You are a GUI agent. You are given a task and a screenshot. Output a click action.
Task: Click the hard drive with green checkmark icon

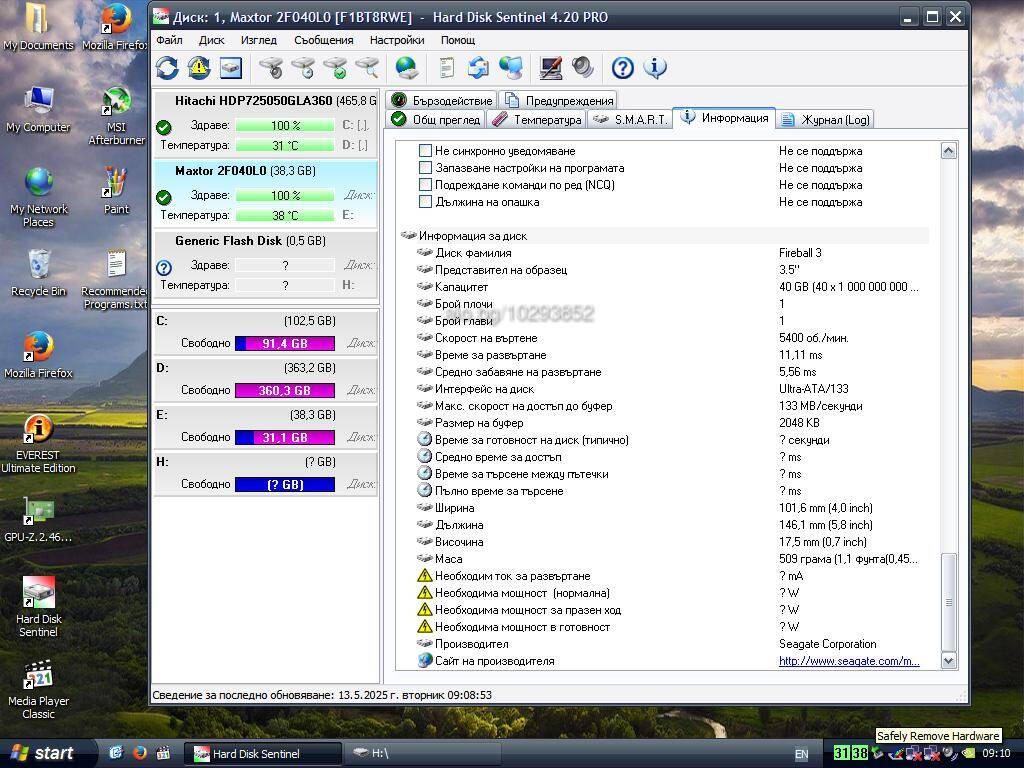point(336,67)
